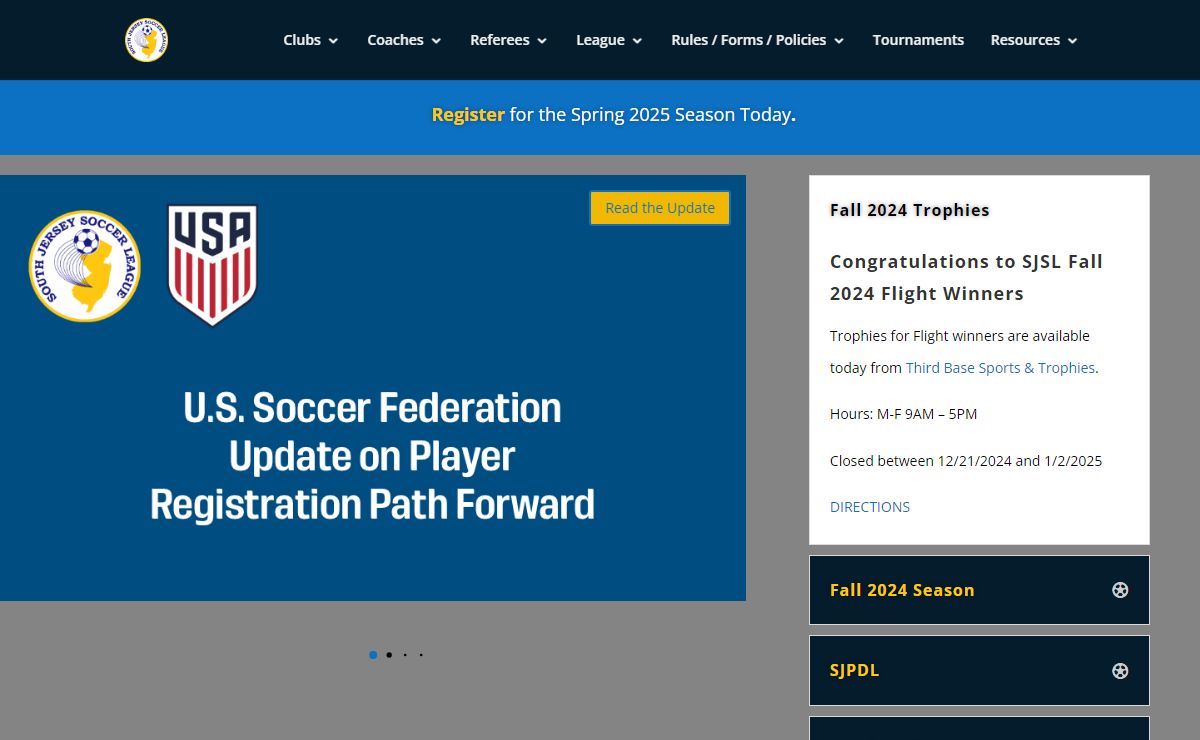Expand the Referees menu
The height and width of the screenshot is (740, 1200).
coord(509,40)
